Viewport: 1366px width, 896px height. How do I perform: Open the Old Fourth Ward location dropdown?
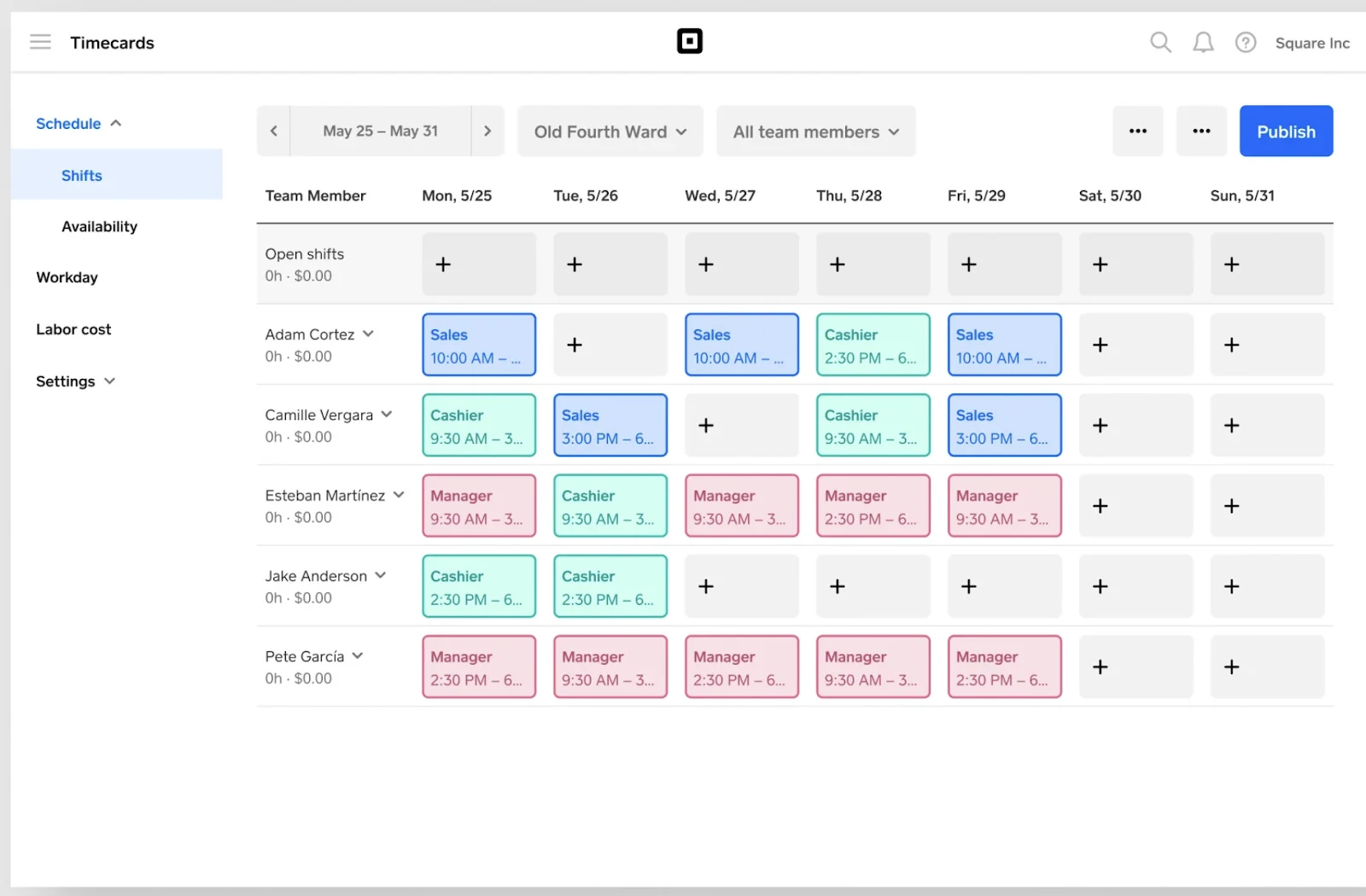[610, 131]
